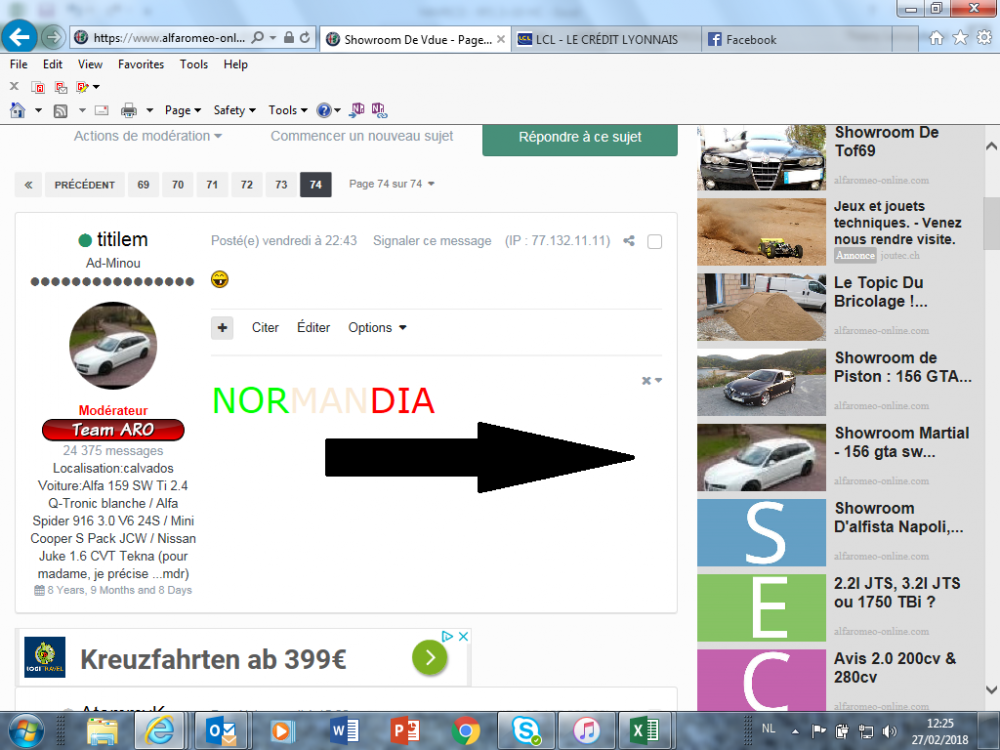Open the Safety dropdown menu

[x=234, y=110]
